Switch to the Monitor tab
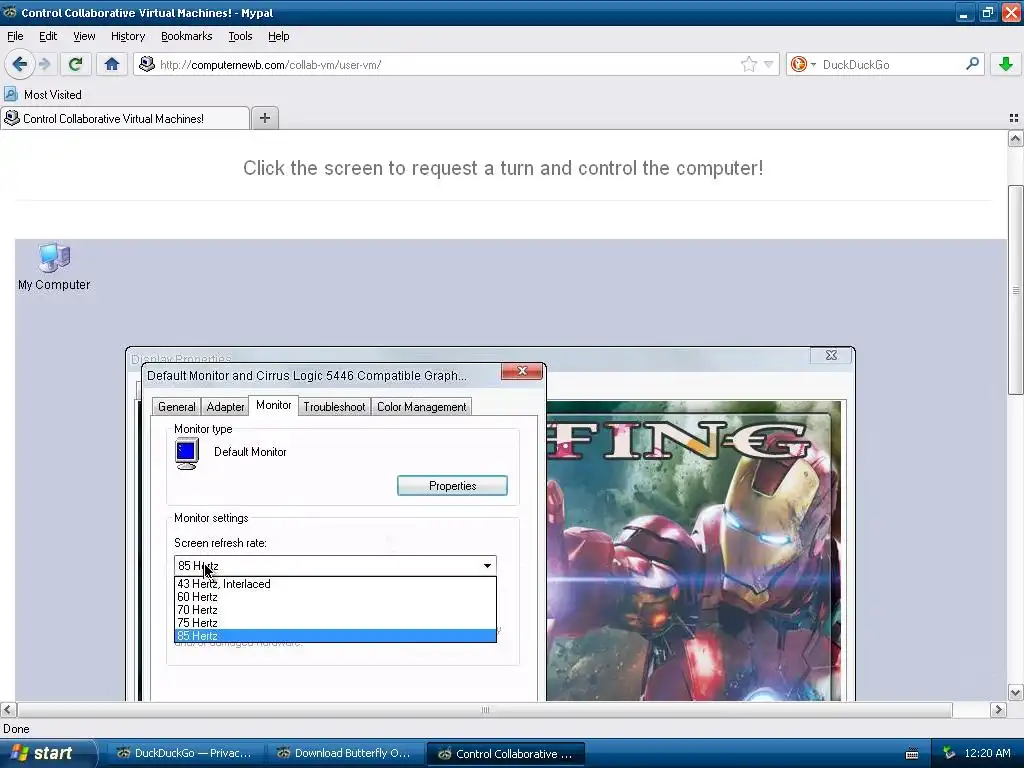The height and width of the screenshot is (768, 1024). click(x=274, y=405)
